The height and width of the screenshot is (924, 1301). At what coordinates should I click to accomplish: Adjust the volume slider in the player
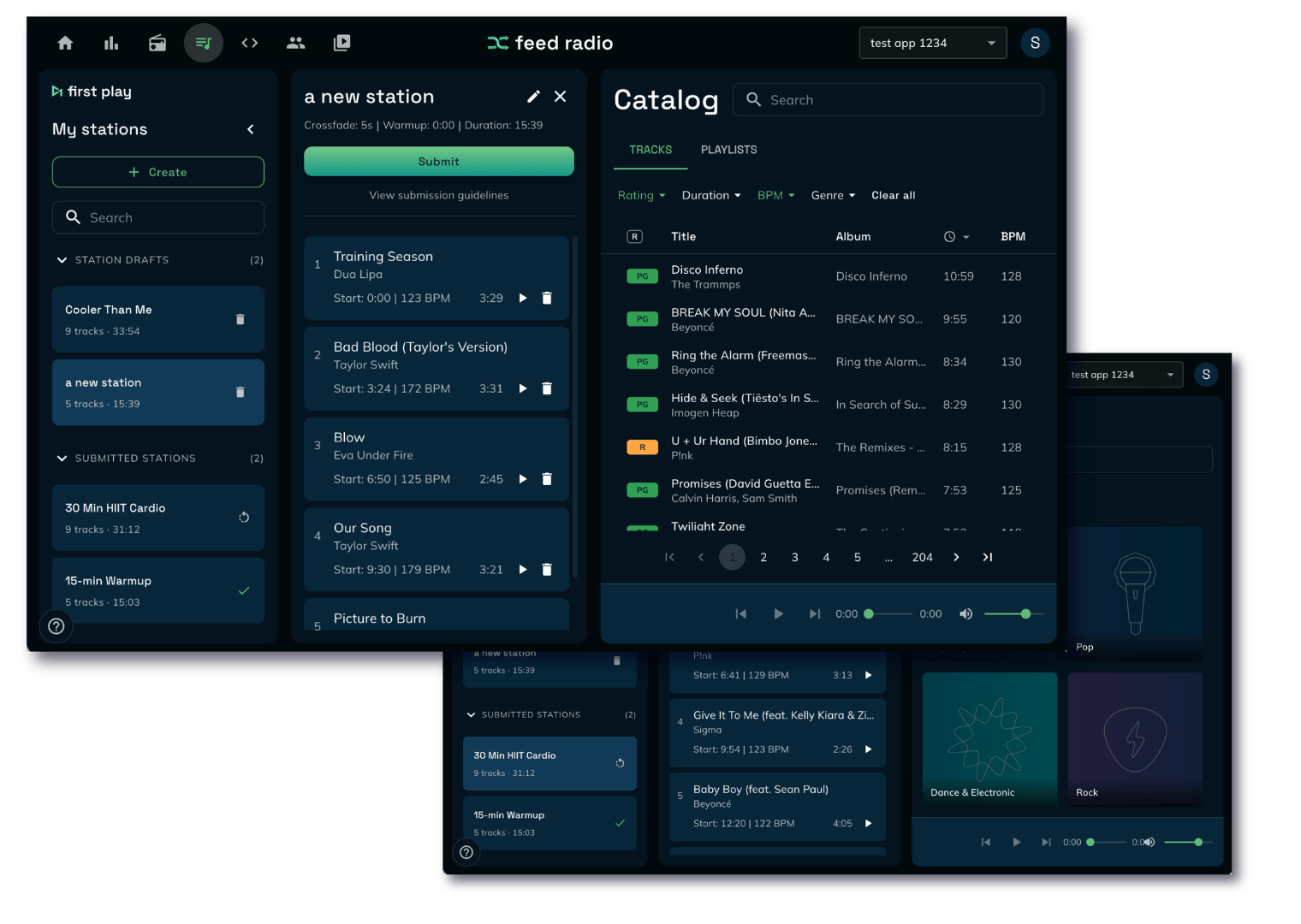point(1007,613)
